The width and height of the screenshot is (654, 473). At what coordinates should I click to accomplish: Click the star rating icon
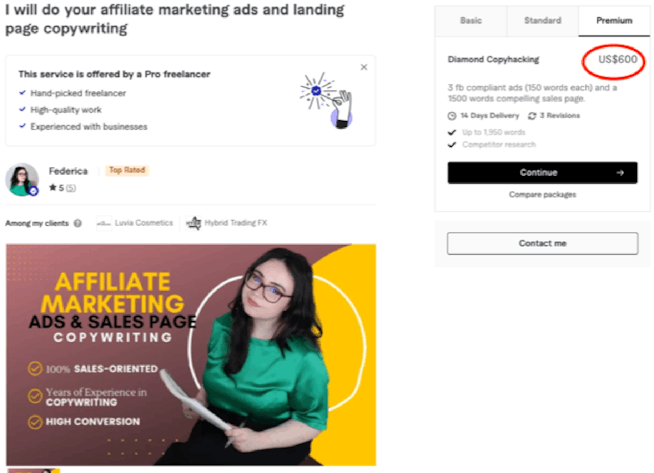click(x=53, y=188)
